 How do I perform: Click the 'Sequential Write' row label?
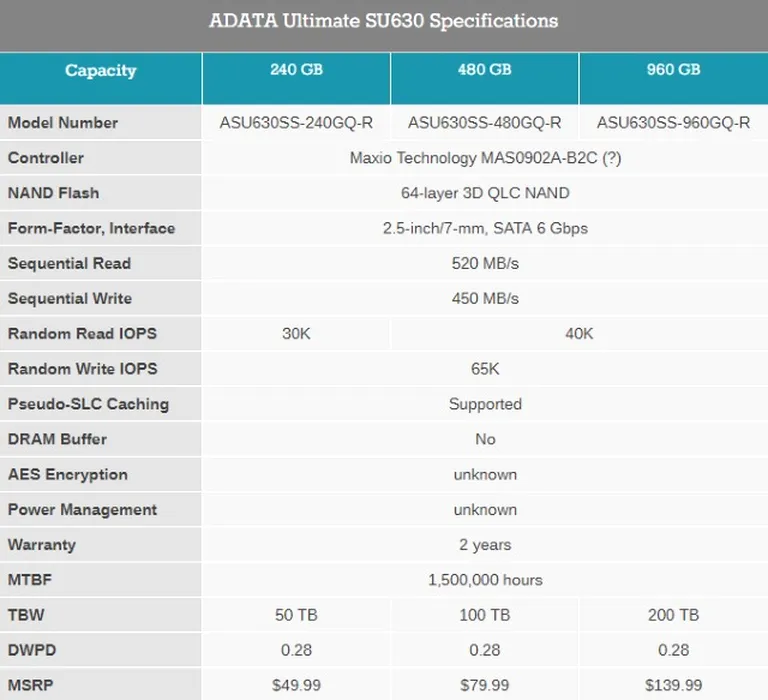(70, 298)
